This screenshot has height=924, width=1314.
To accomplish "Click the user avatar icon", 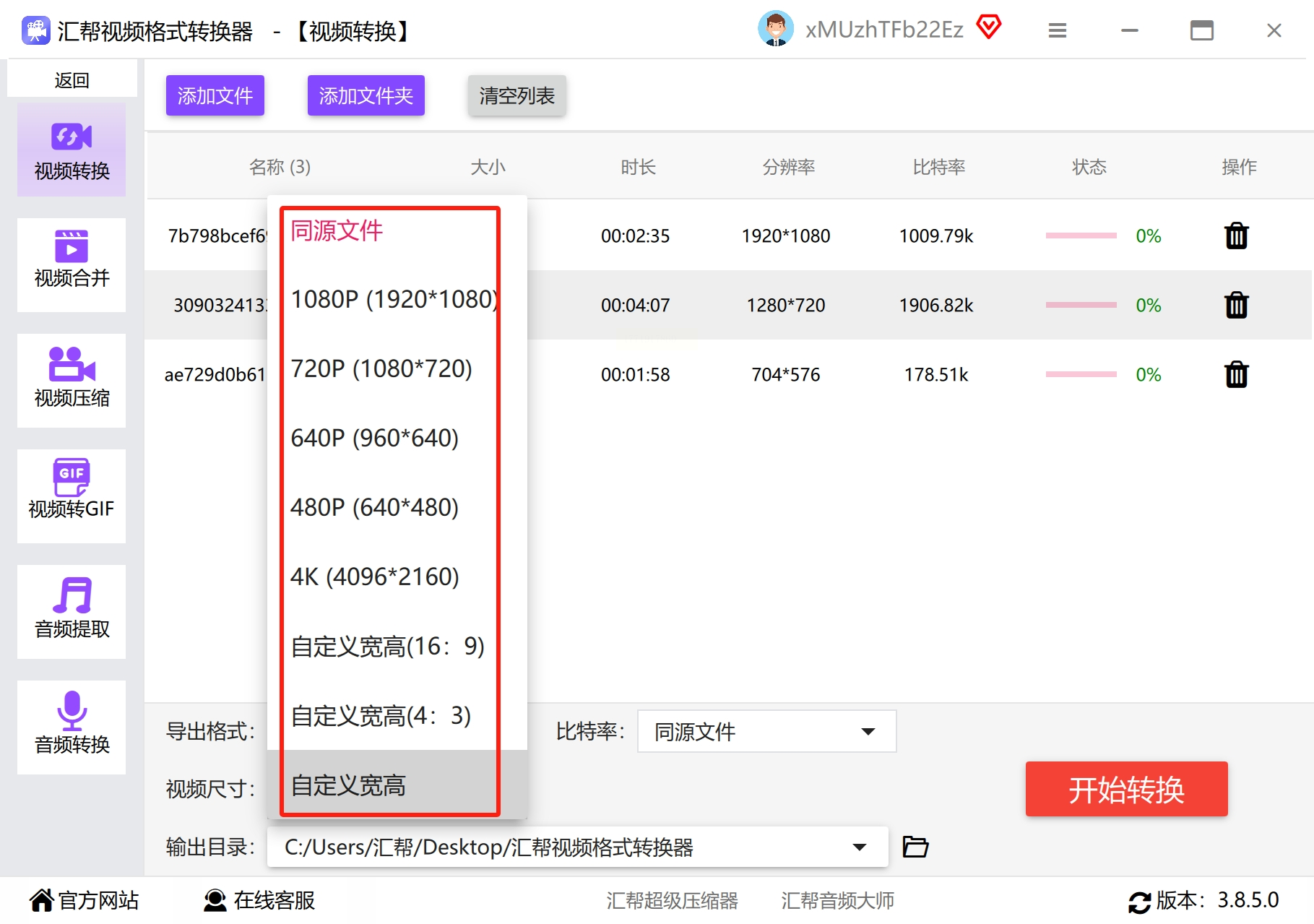I will [776, 29].
